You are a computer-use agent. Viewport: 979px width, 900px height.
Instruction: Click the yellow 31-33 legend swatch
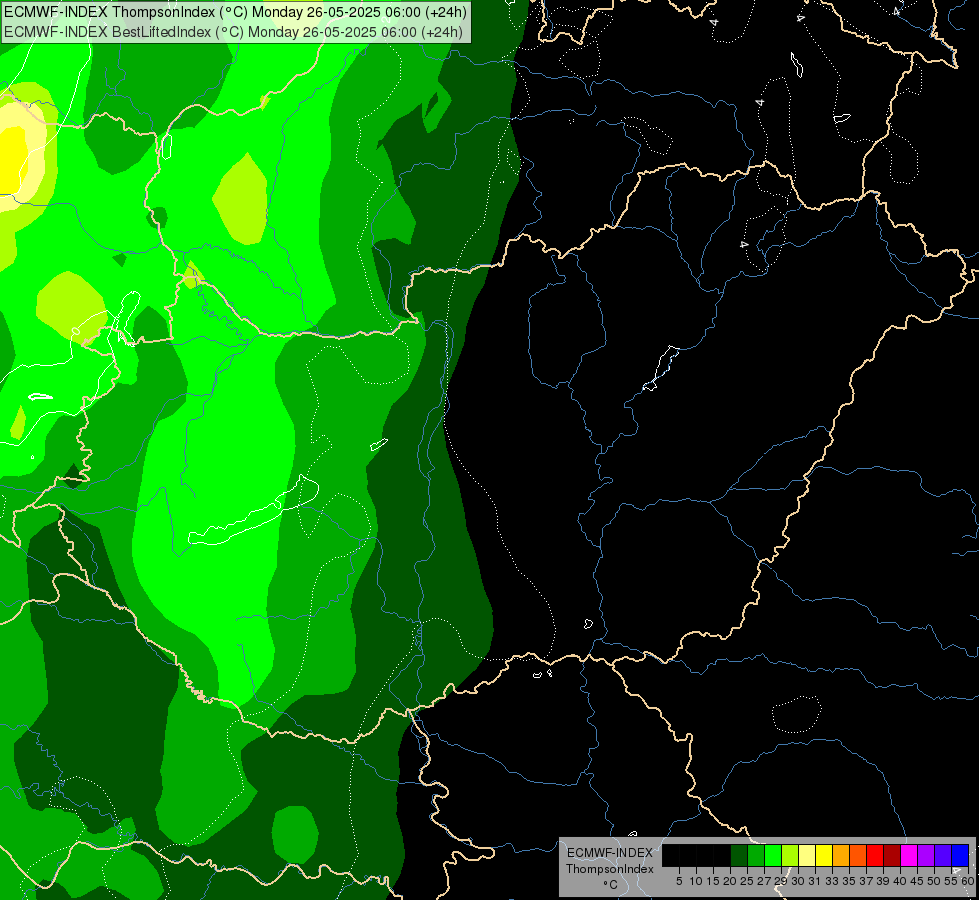(824, 855)
